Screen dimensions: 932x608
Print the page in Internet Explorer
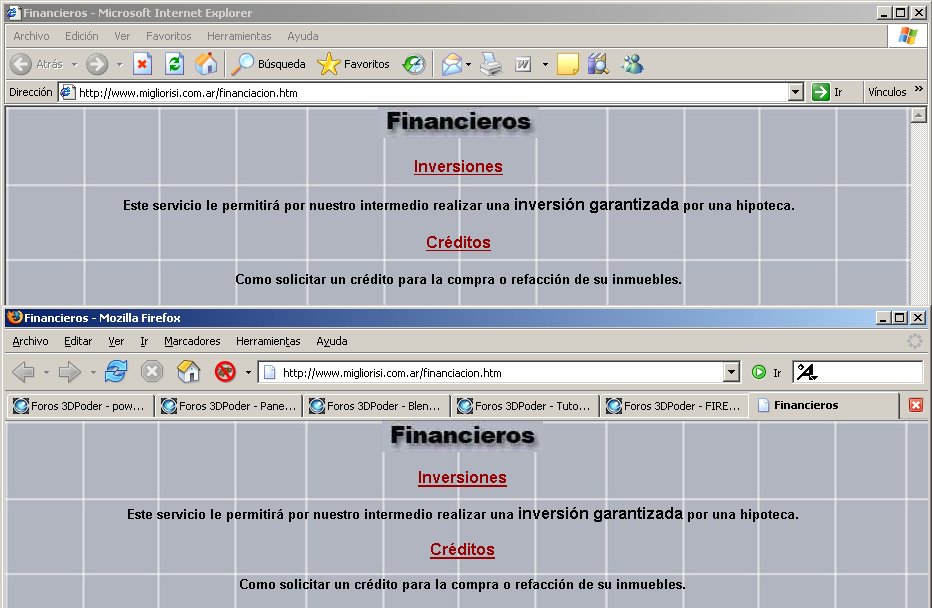point(491,64)
